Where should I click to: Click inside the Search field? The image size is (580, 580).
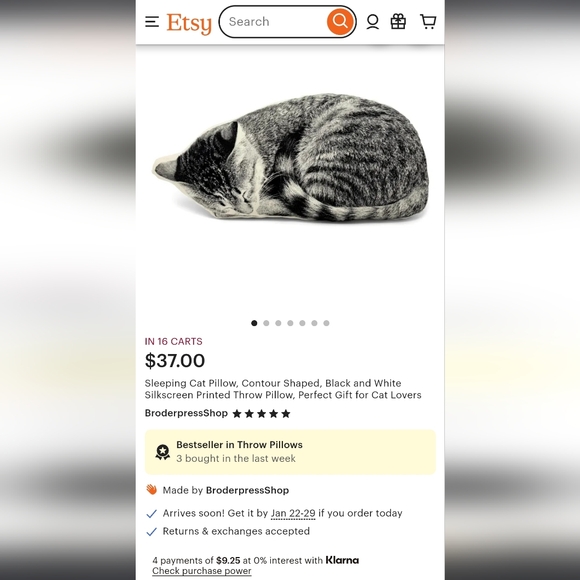[x=276, y=21]
